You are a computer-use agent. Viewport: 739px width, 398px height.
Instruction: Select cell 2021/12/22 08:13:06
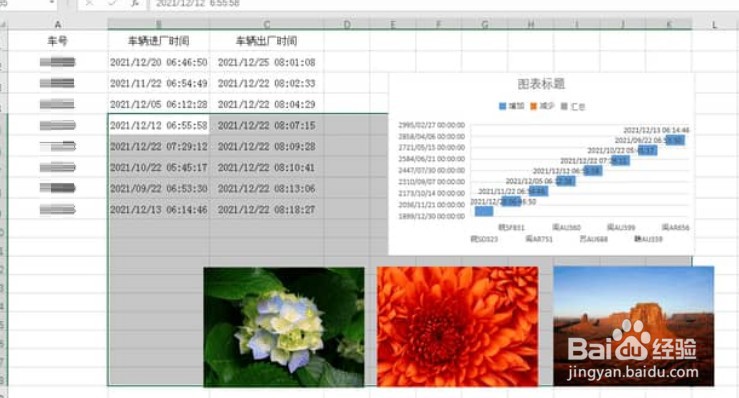point(267,189)
